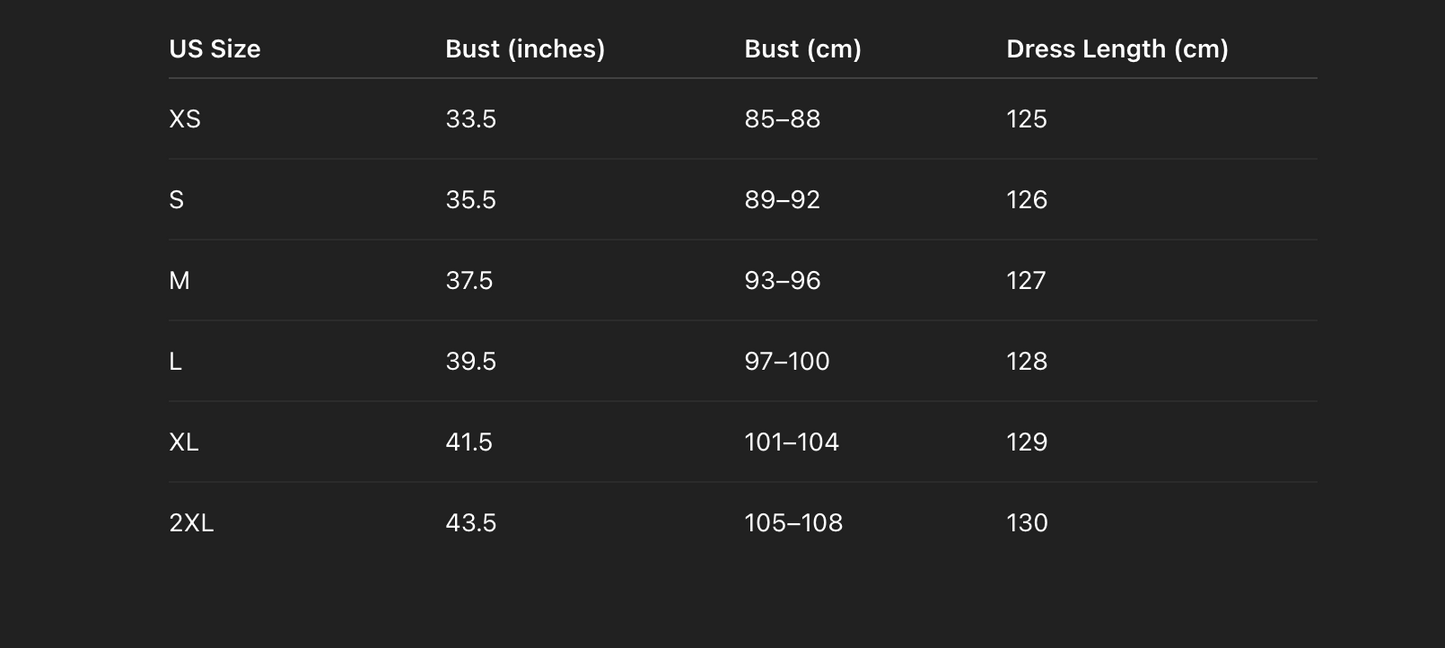1445x648 pixels.
Task: Select the 2XL size cell
Action: click(191, 523)
